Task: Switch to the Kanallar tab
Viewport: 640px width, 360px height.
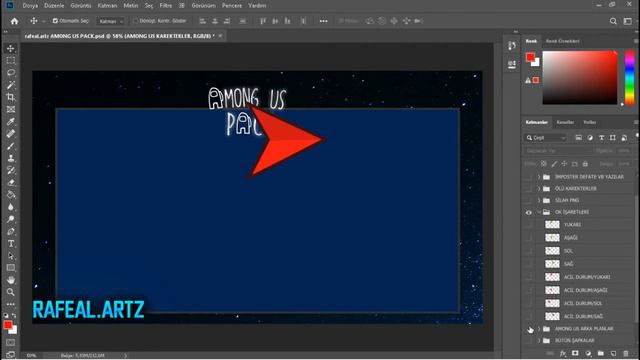Action: [565, 122]
